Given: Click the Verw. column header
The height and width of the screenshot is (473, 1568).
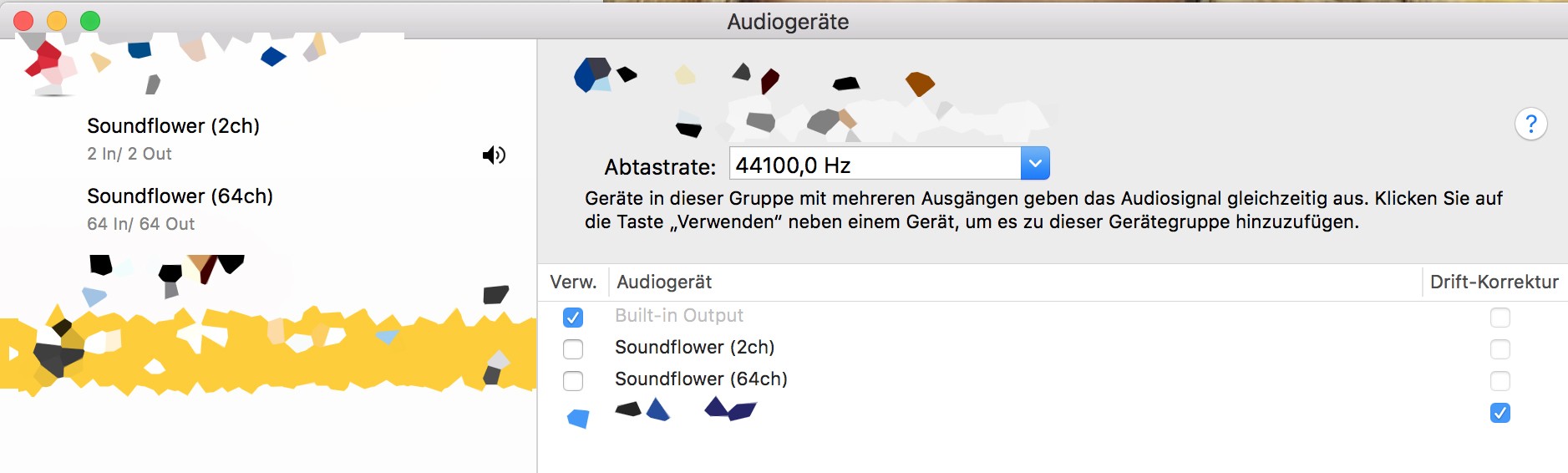Looking at the screenshot, I should pyautogui.click(x=573, y=282).
